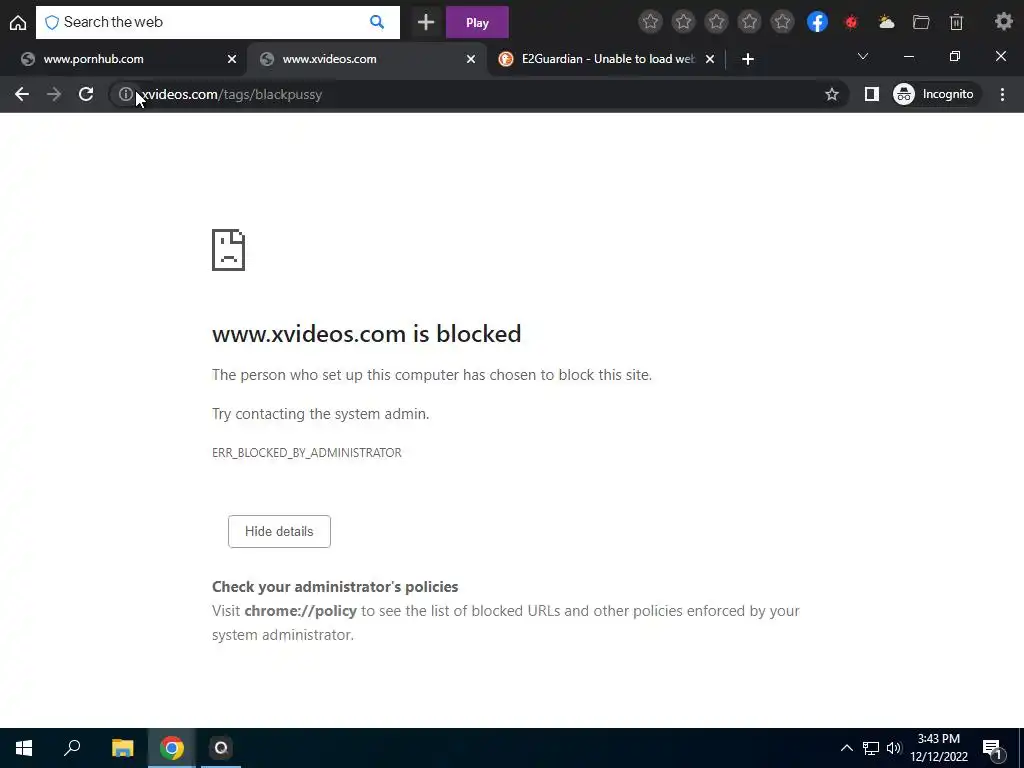Click the Play button
1024x768 pixels.
[x=477, y=23]
